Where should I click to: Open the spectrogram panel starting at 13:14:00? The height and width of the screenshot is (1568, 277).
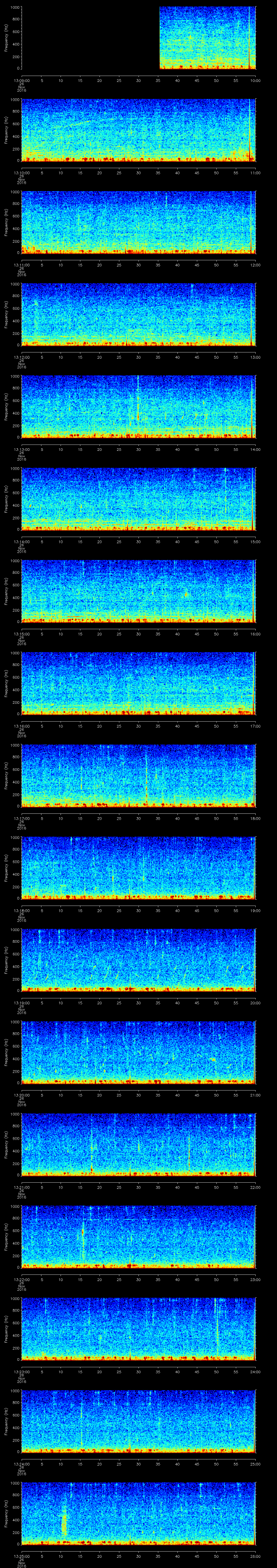click(139, 499)
